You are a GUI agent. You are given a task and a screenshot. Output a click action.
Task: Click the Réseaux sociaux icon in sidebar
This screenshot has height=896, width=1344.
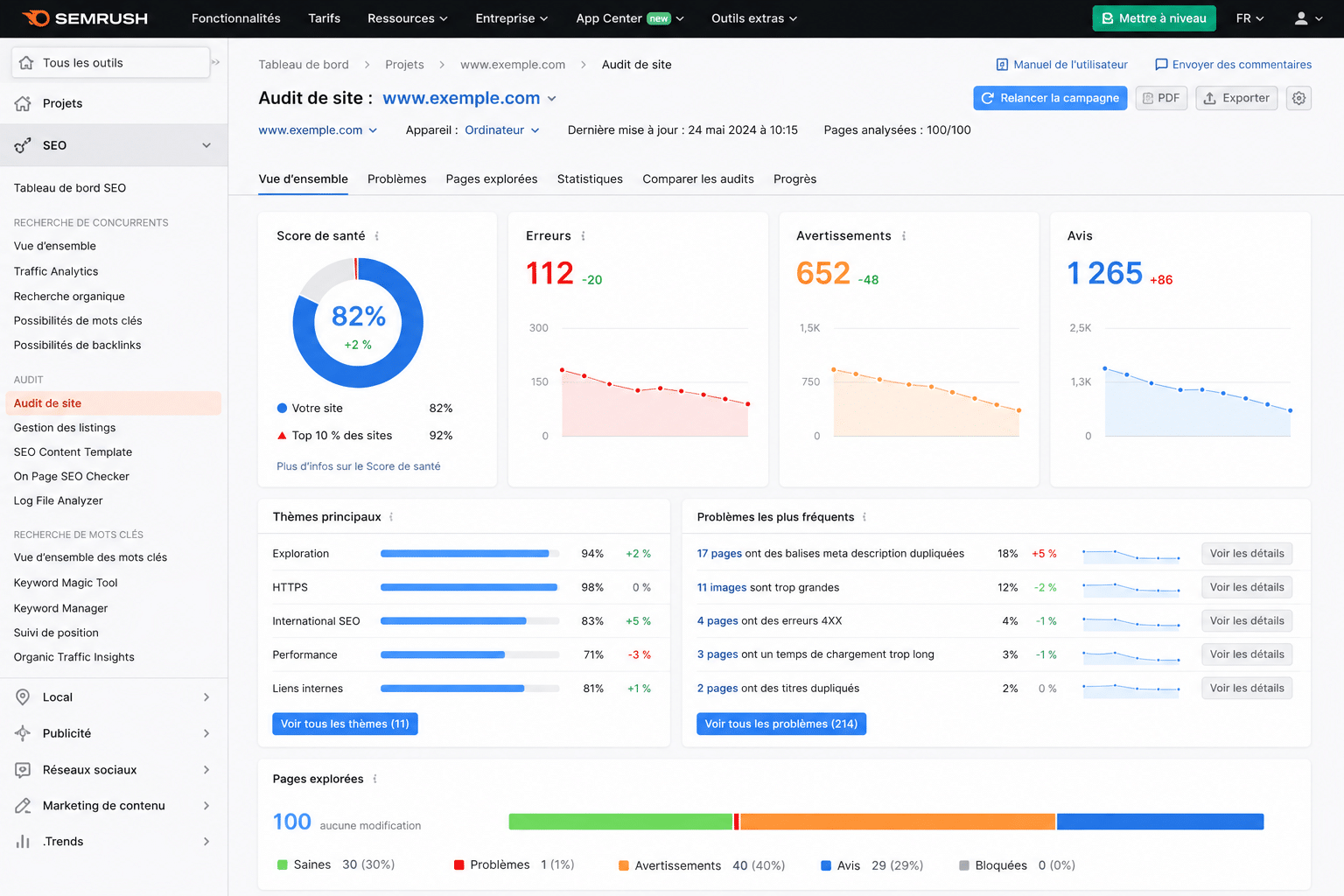pos(24,770)
